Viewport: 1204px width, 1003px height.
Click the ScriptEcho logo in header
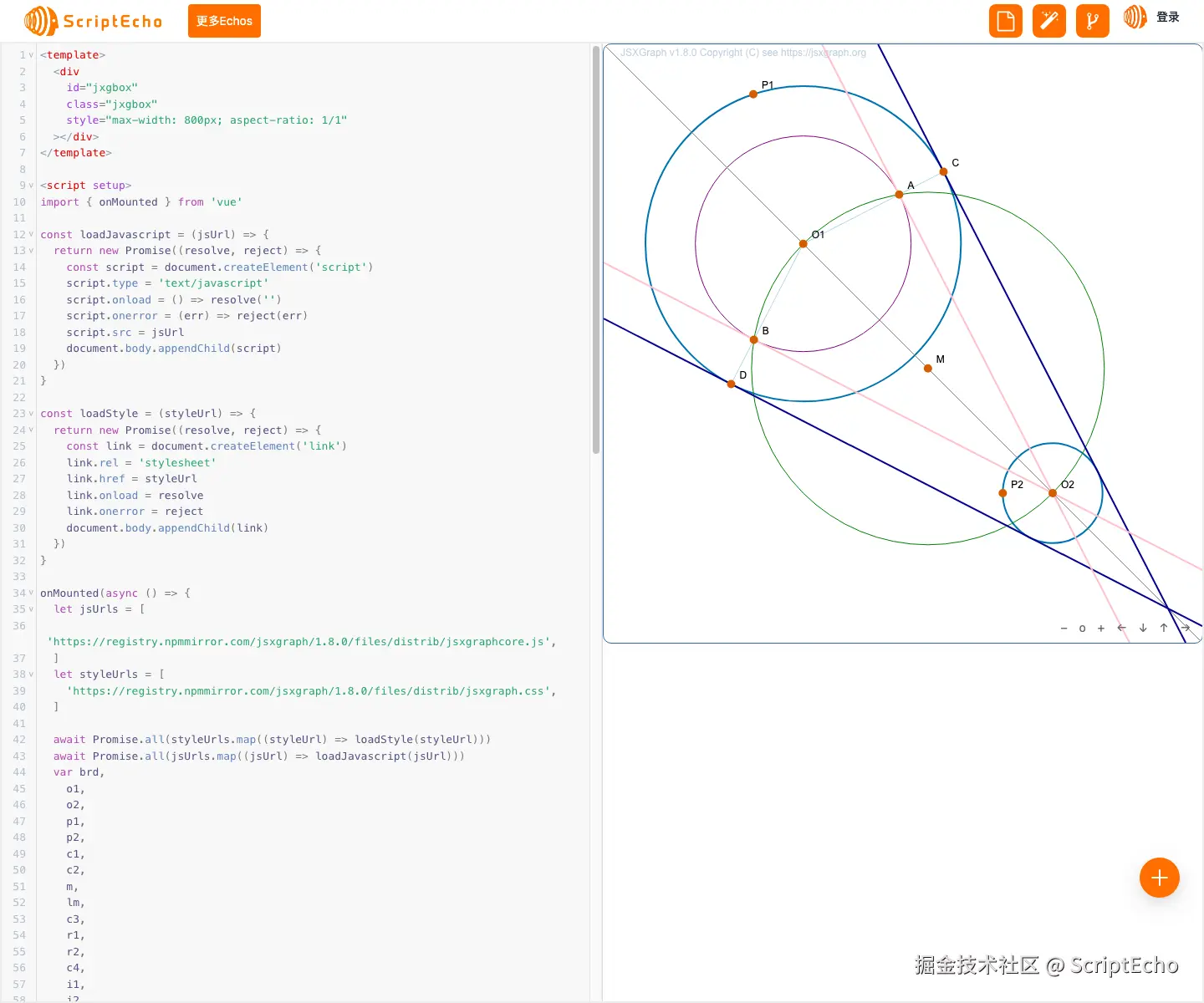click(93, 21)
